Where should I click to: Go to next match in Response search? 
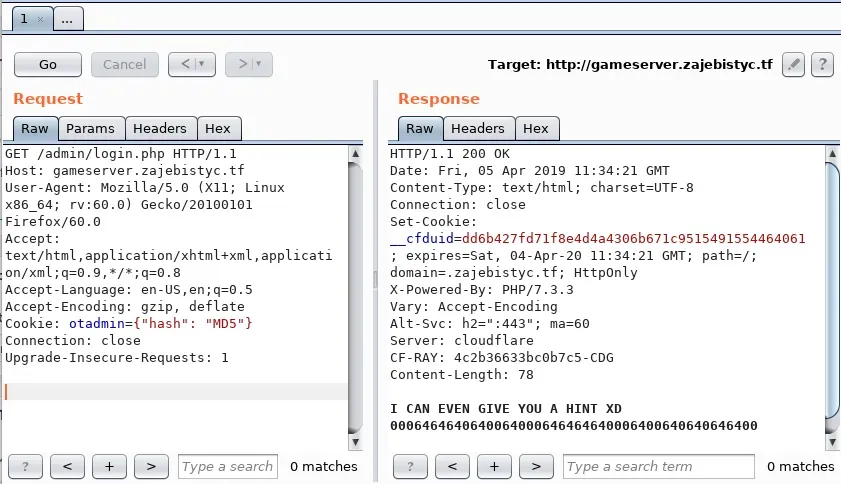[x=536, y=466]
